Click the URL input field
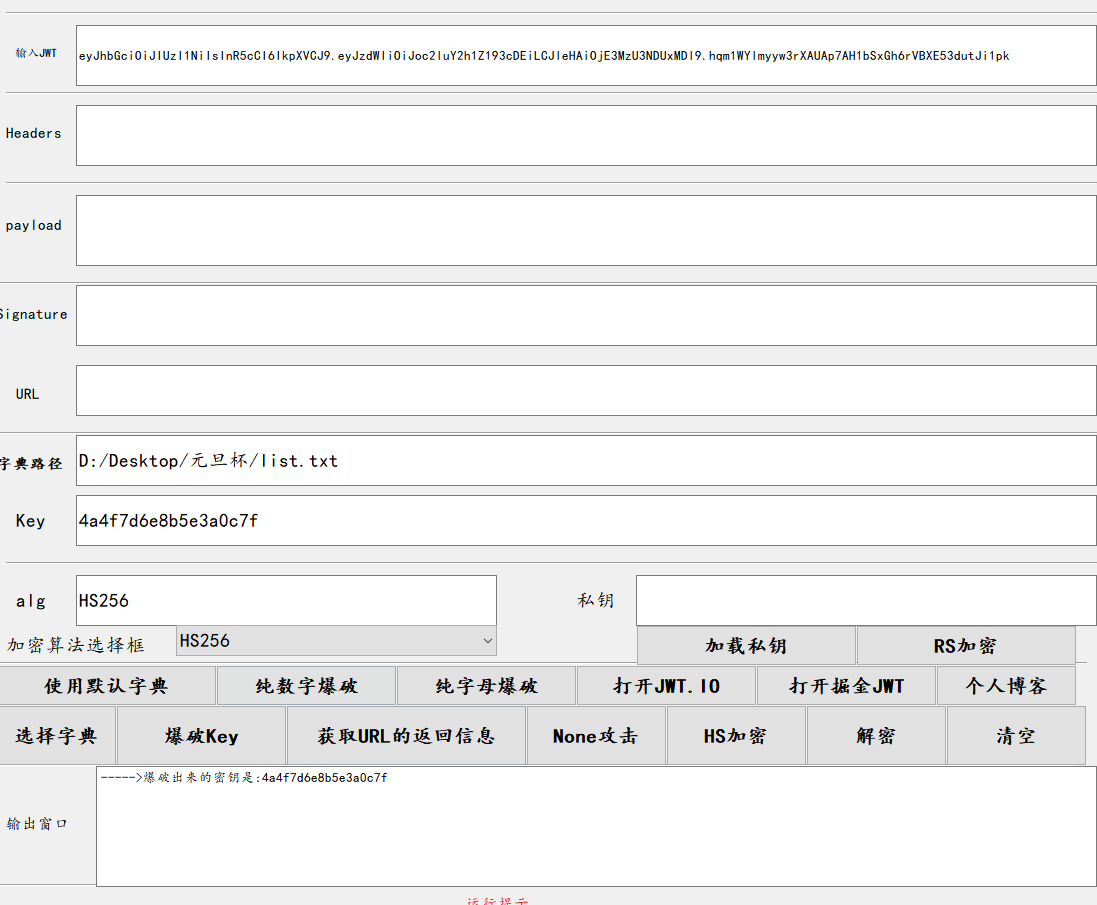Image resolution: width=1097 pixels, height=905 pixels. pyautogui.click(x=586, y=391)
